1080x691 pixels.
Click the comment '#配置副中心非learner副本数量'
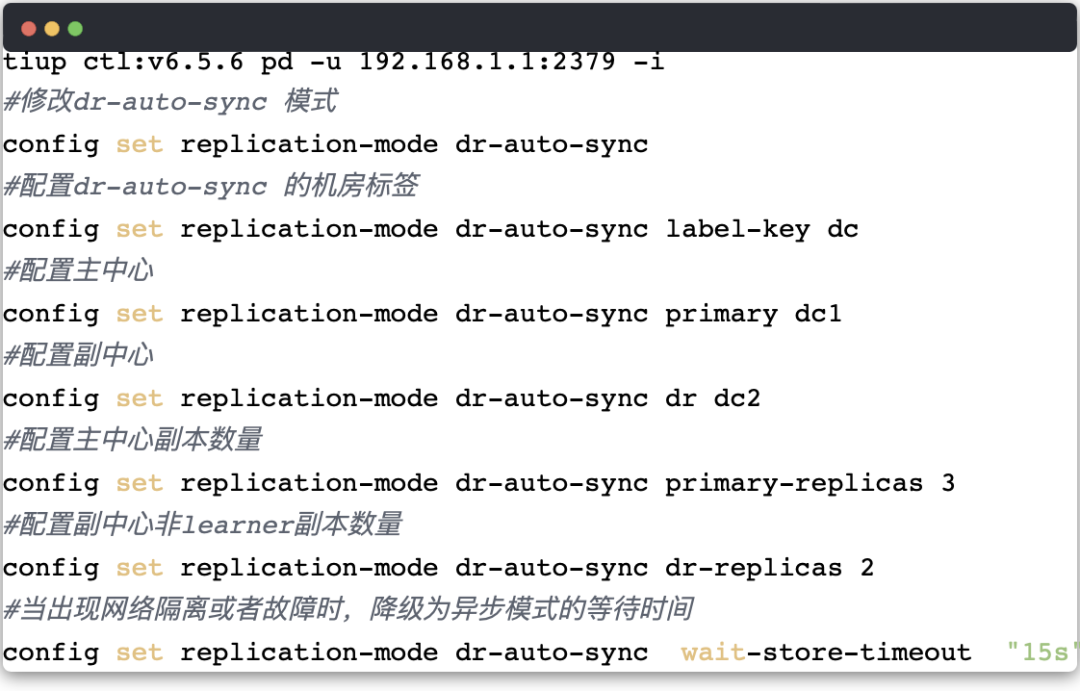(202, 524)
